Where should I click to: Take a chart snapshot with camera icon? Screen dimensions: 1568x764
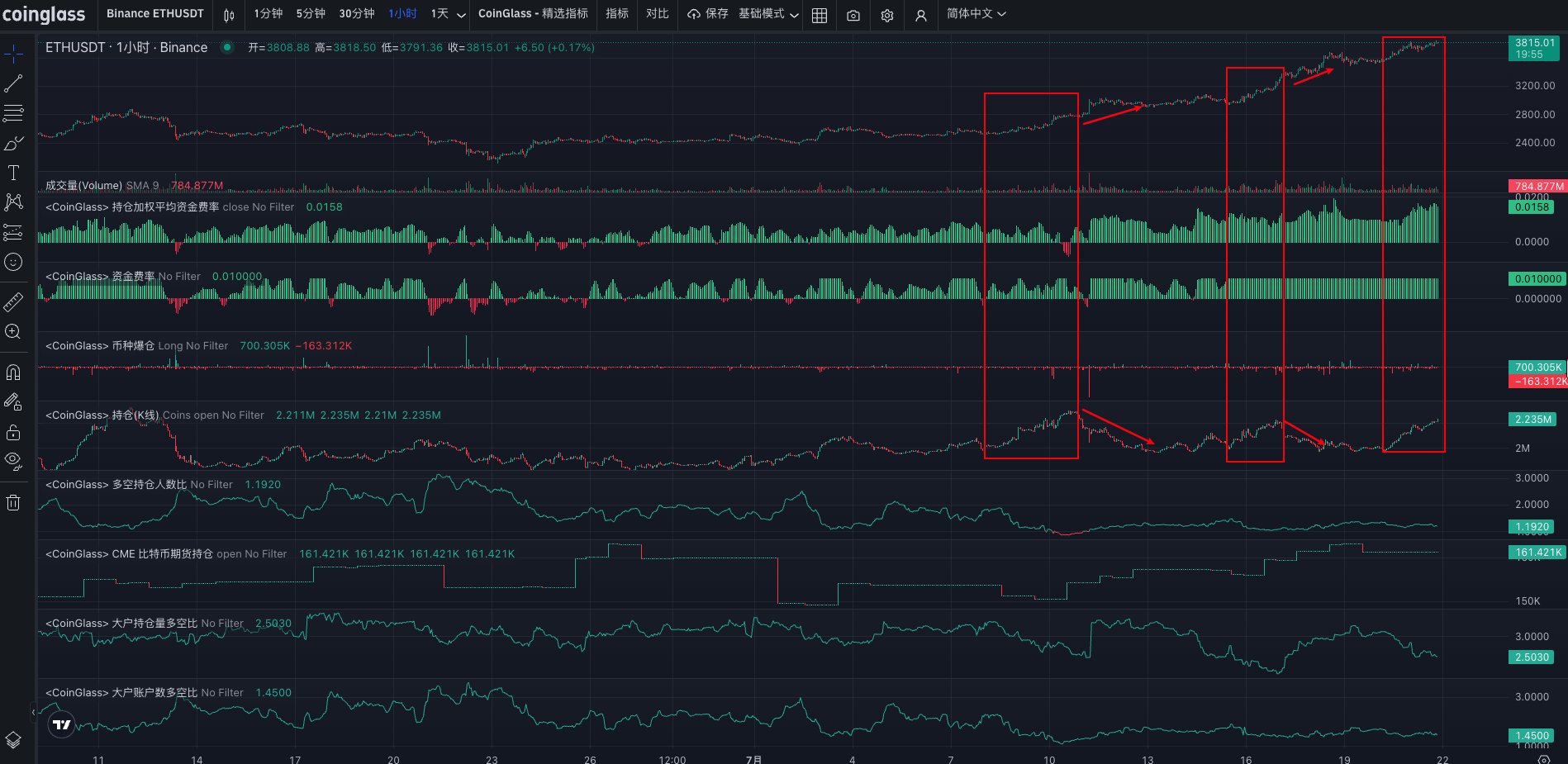(853, 15)
